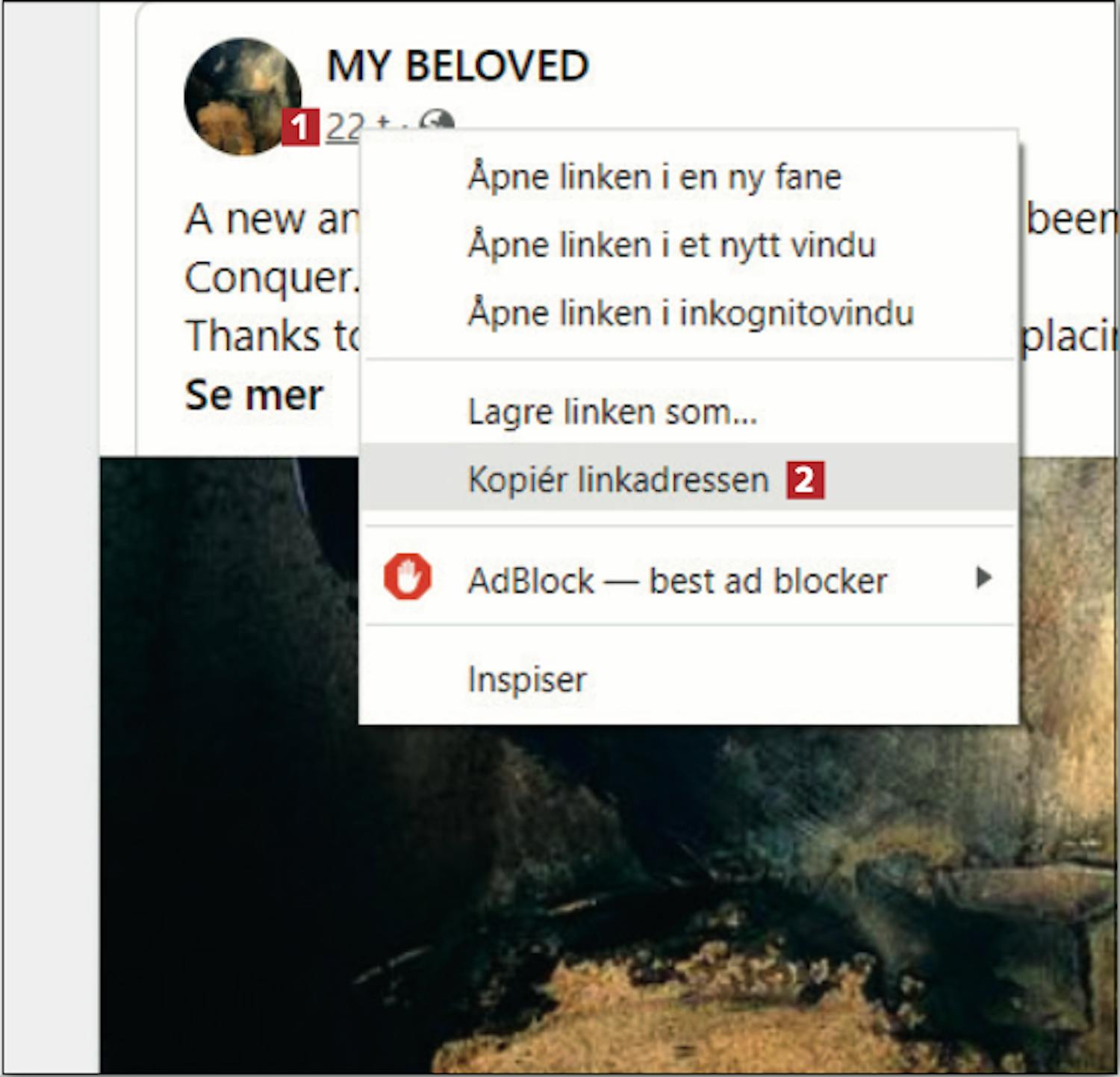Image resolution: width=1120 pixels, height=1077 pixels.
Task: Click red marker number 1
Action: (300, 127)
